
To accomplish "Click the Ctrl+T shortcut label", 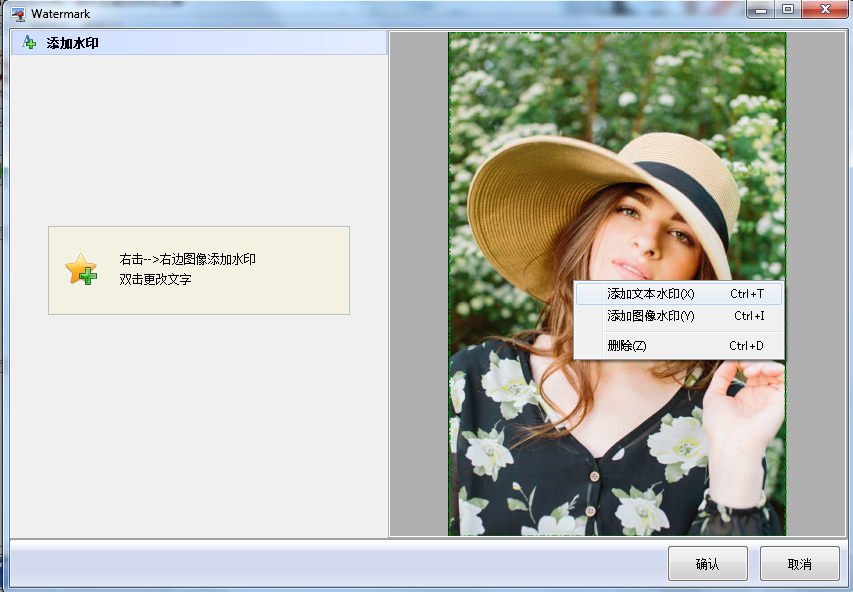I will (x=747, y=294).
